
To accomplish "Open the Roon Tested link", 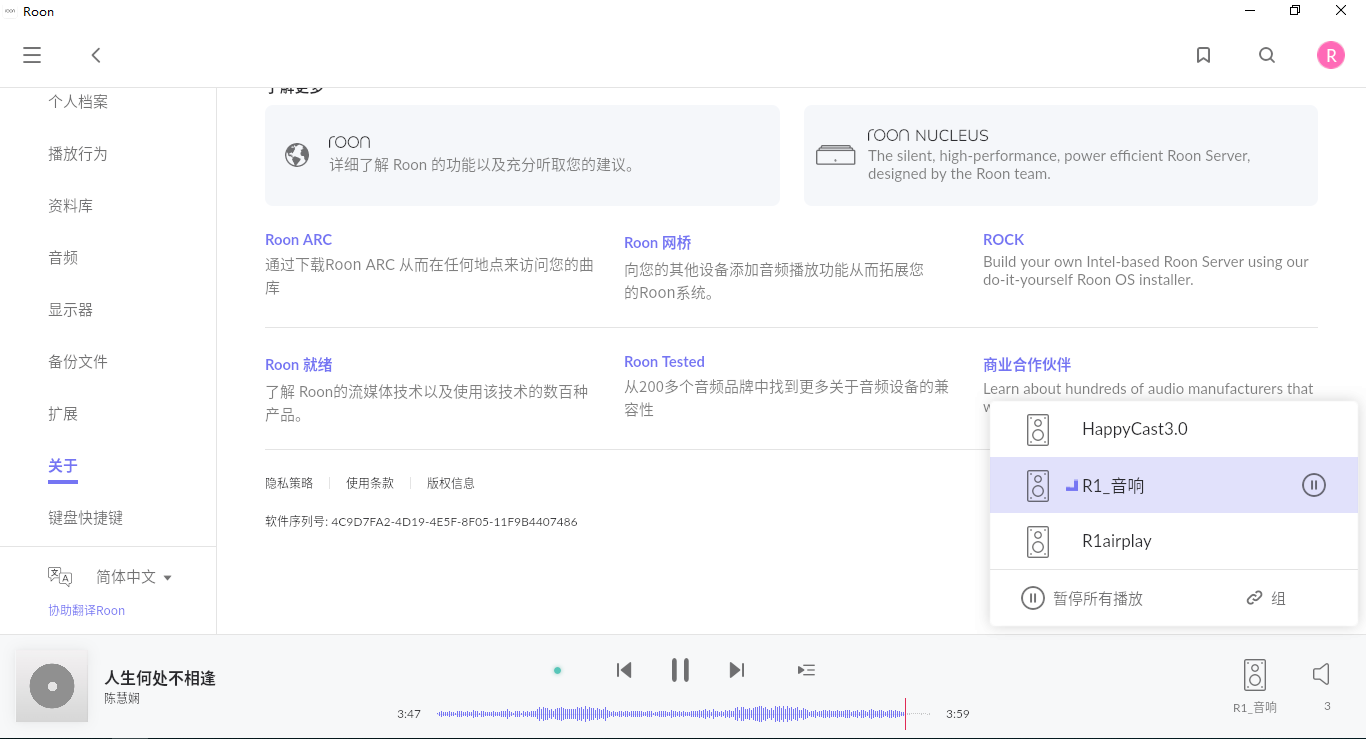I will pyautogui.click(x=664, y=362).
